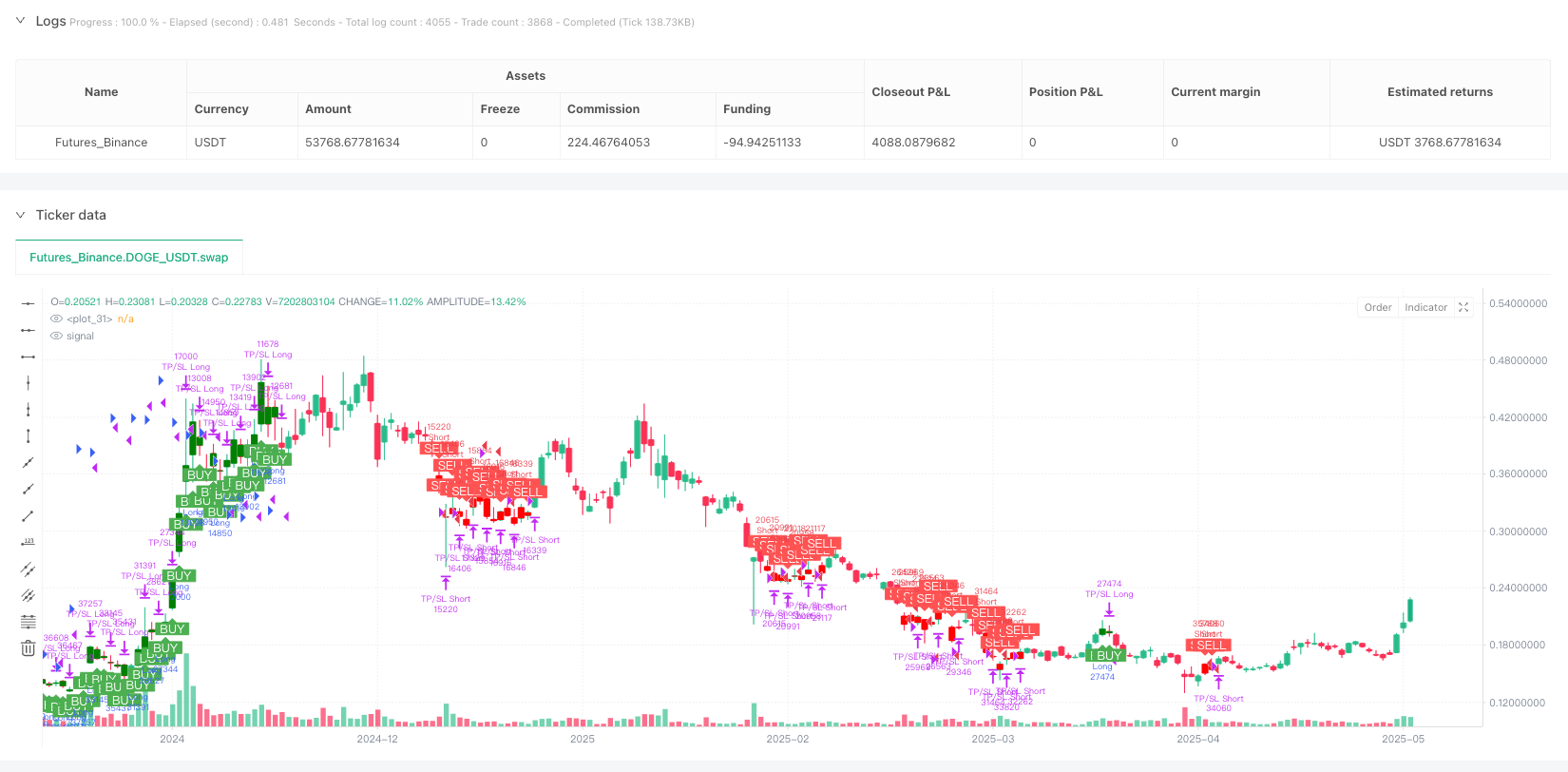
Task: Toggle visibility of the signal indicator
Action: pyautogui.click(x=56, y=337)
